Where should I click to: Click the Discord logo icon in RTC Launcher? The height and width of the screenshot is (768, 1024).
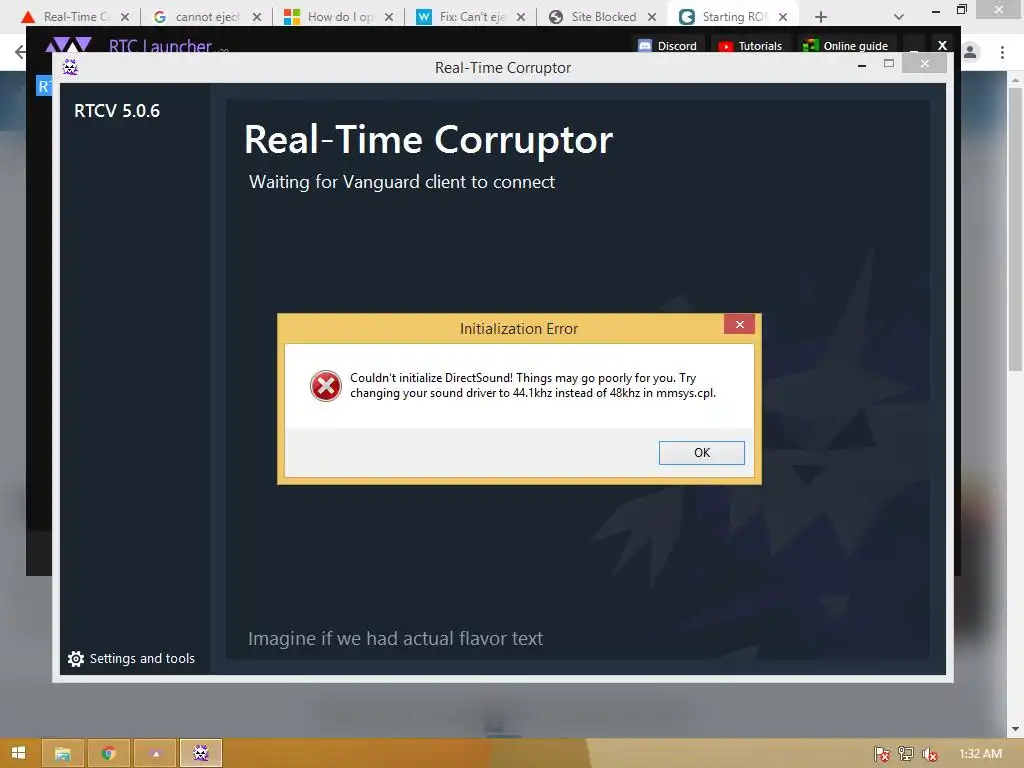point(645,46)
